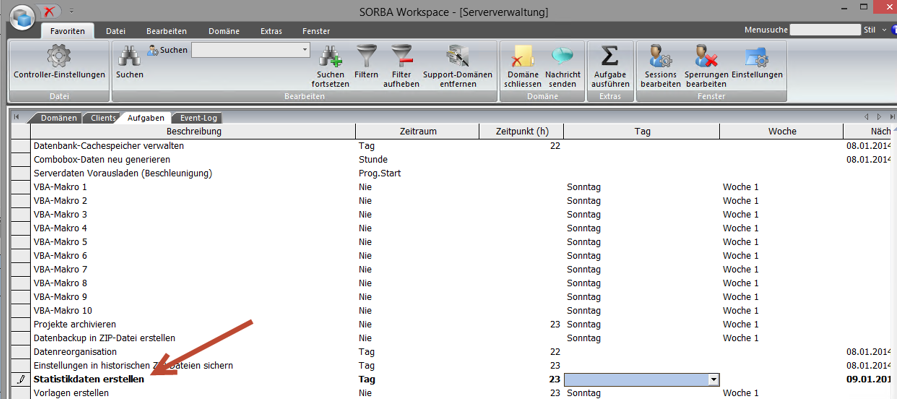
Task: Click Domäne schliessen icon
Action: [x=523, y=56]
